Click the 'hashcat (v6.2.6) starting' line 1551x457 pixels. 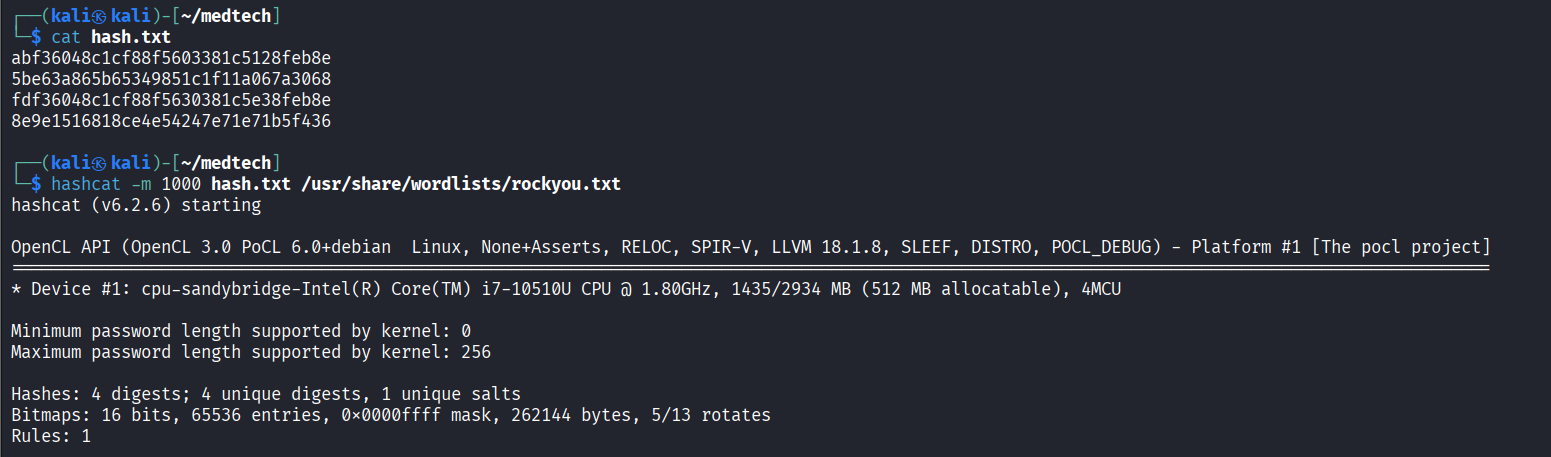pyautogui.click(x=136, y=205)
